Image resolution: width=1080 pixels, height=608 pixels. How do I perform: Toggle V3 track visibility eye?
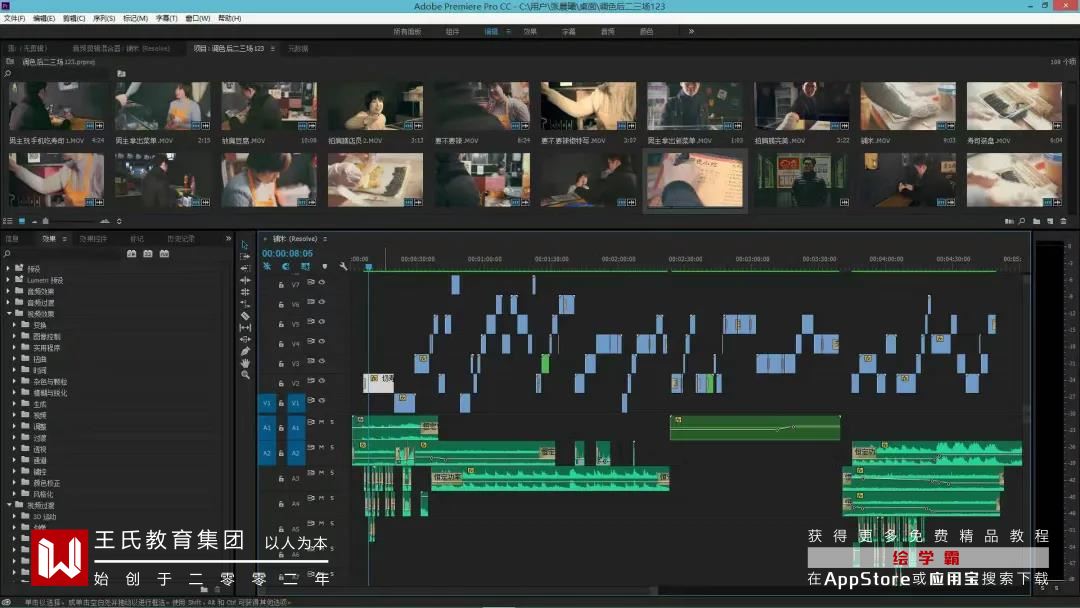pyautogui.click(x=322, y=361)
